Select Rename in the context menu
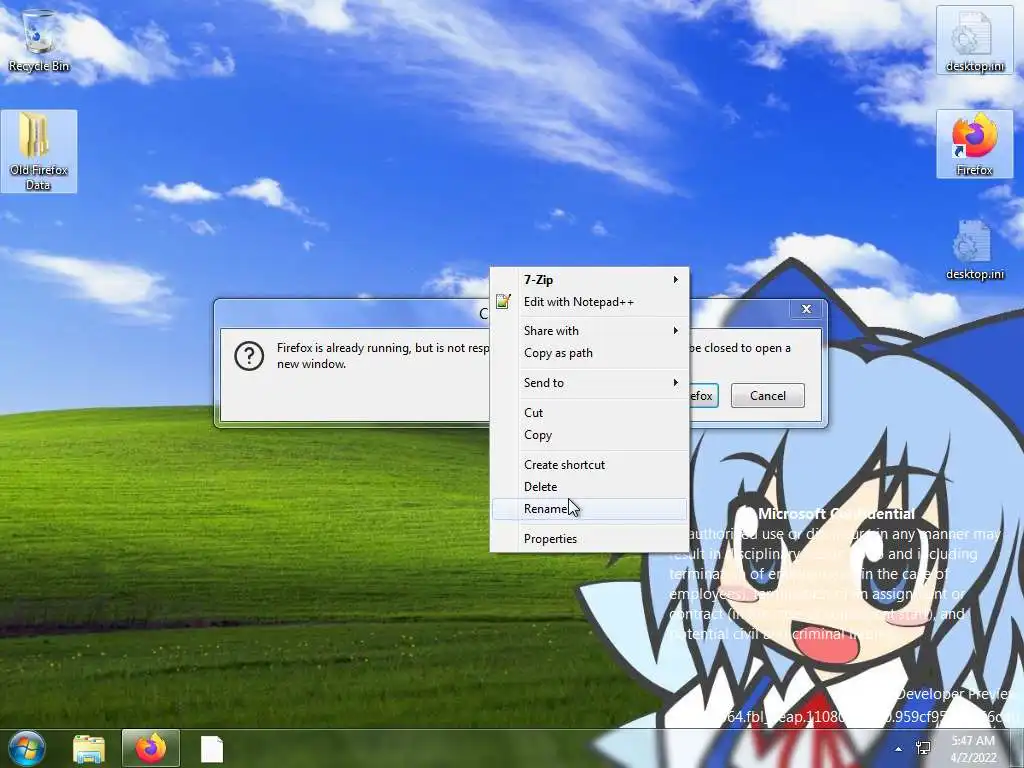Viewport: 1024px width, 768px height. click(590, 509)
